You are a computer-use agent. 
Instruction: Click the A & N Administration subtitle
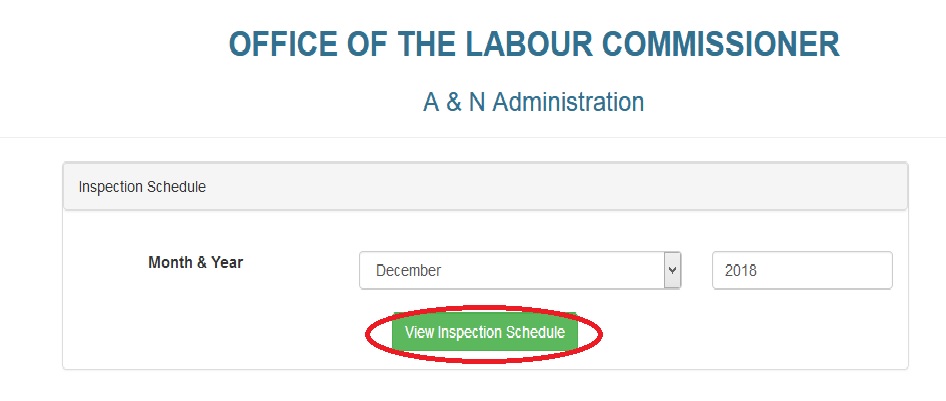pos(533,102)
